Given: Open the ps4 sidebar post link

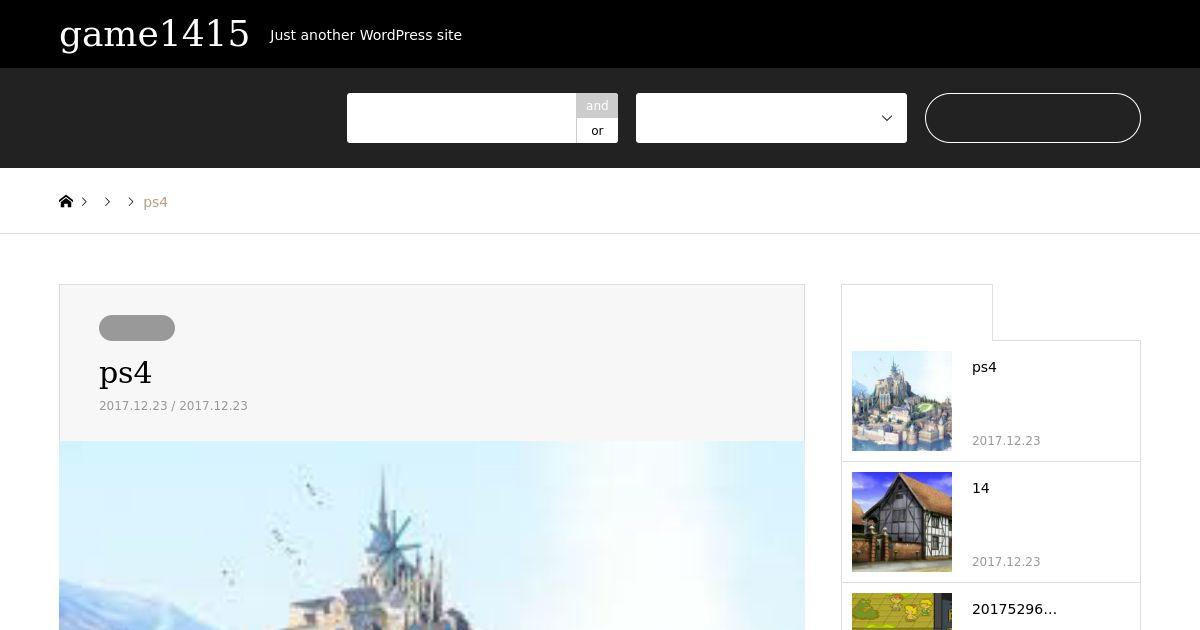Looking at the screenshot, I should coord(984,367).
